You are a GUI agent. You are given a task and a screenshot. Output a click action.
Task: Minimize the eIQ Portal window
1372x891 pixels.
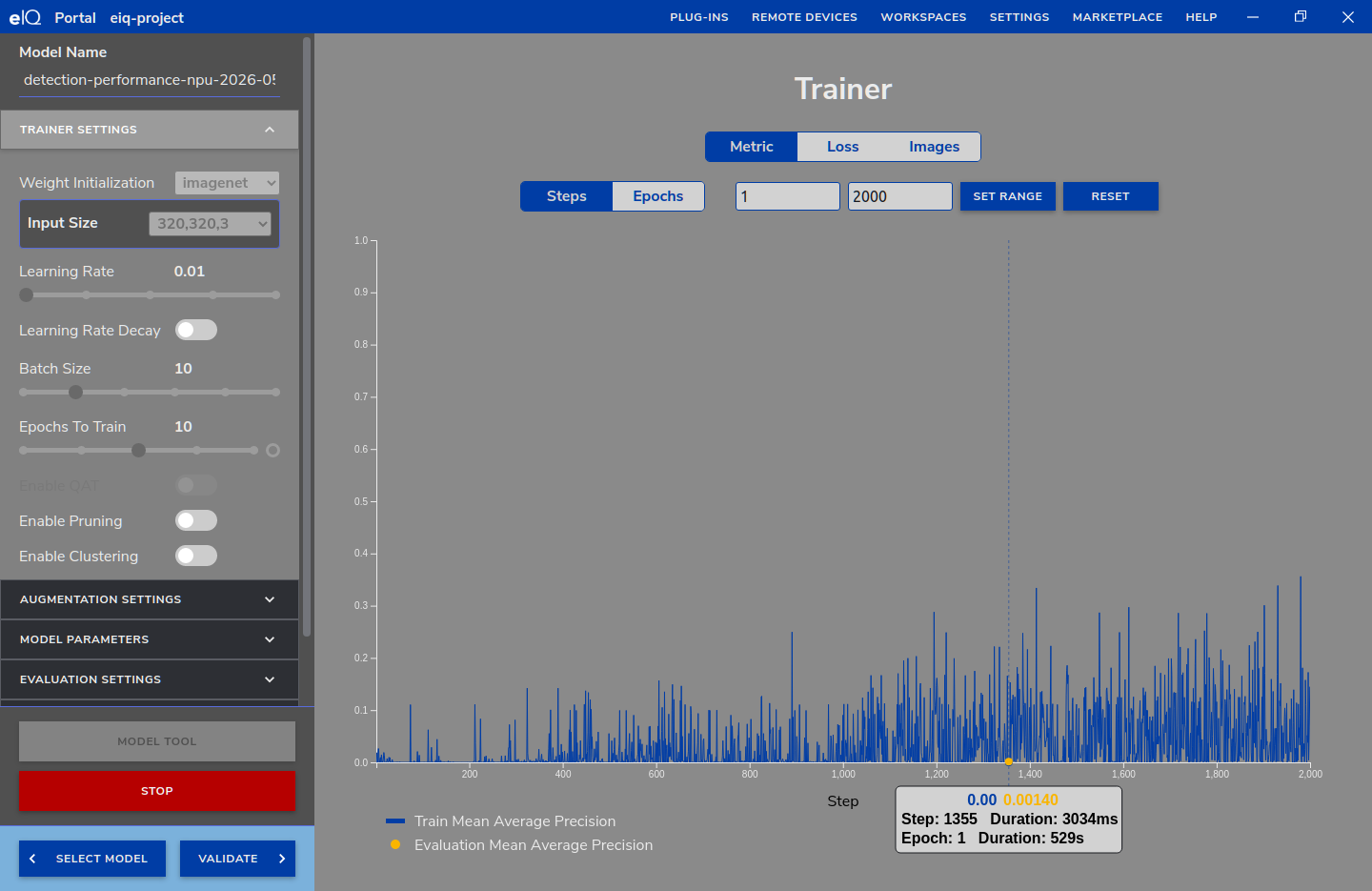[1253, 17]
